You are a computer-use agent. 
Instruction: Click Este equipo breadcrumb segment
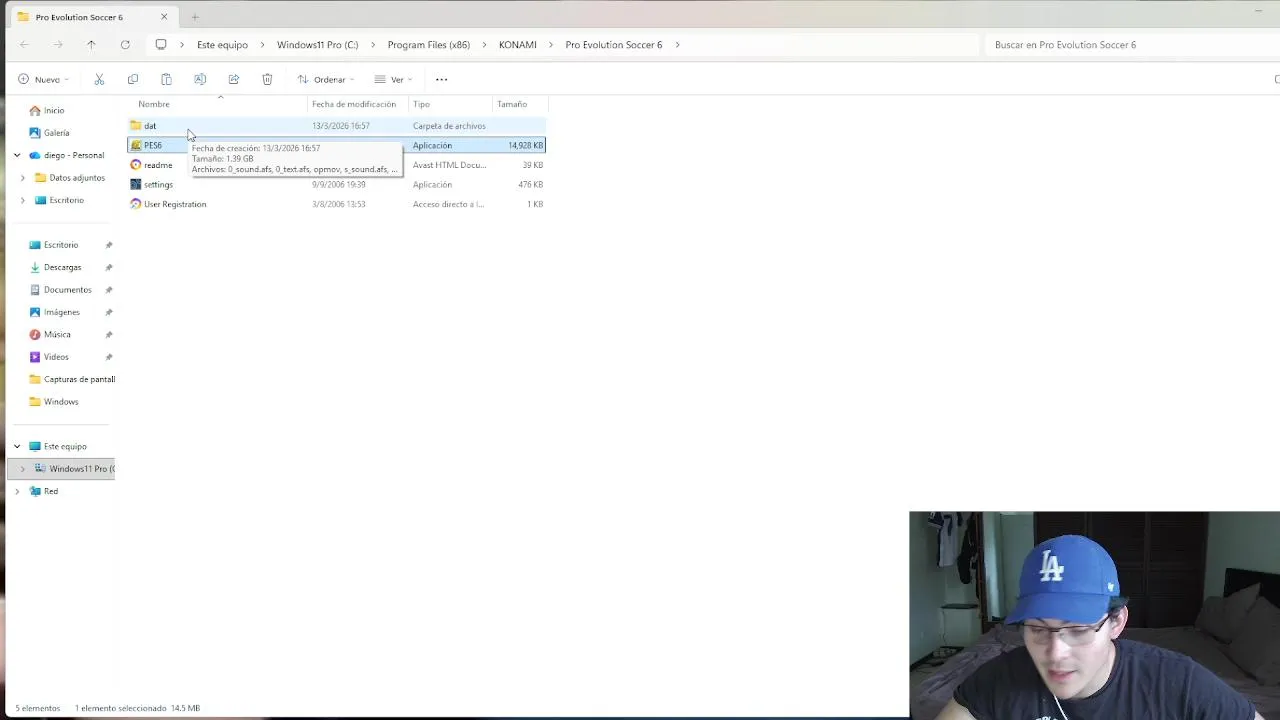tap(222, 45)
